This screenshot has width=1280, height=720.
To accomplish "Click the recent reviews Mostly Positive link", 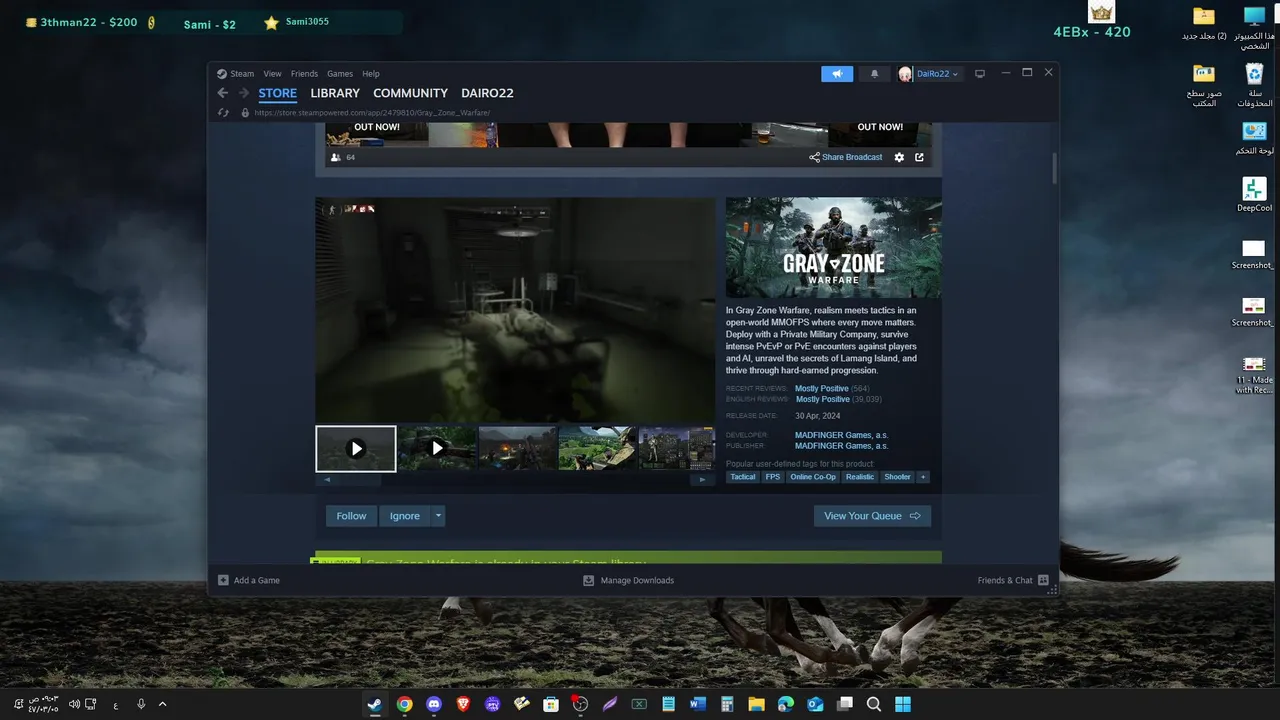I will [821, 388].
